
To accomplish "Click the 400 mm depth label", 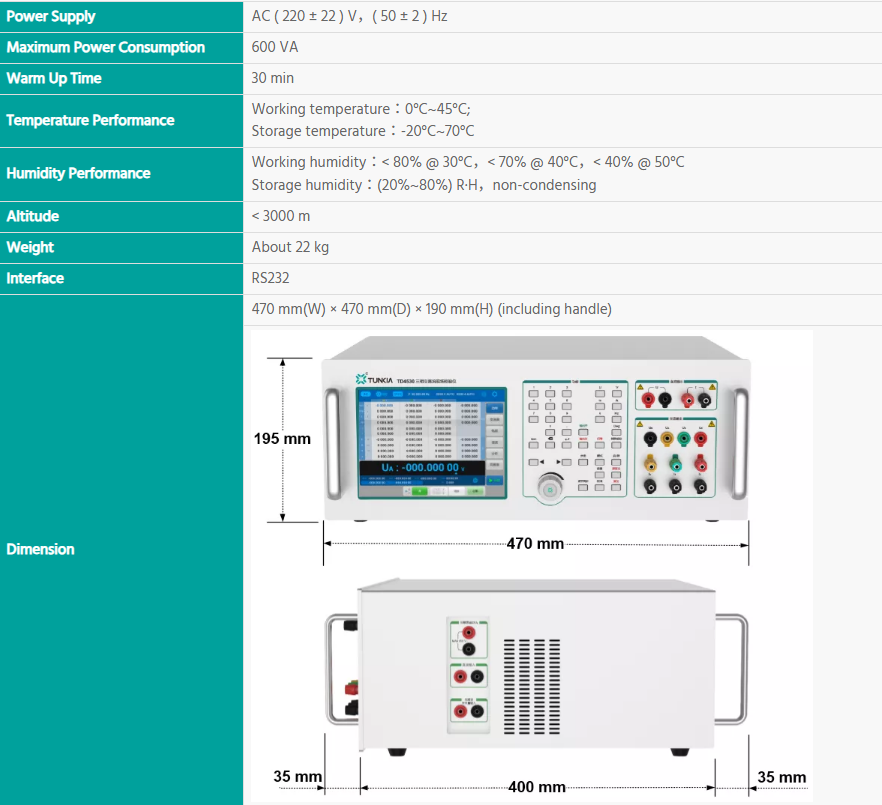I will coord(537,787).
